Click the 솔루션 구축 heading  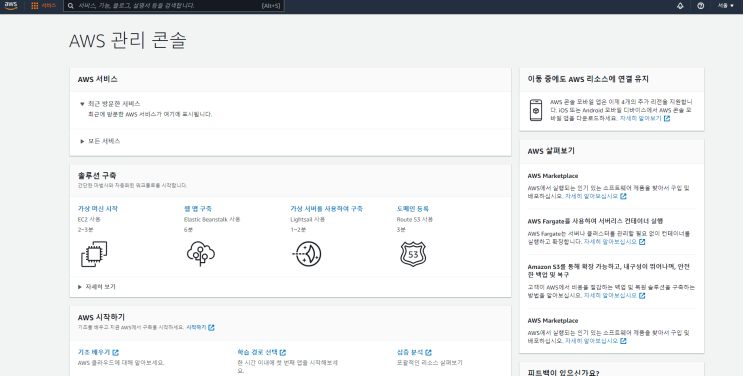[x=97, y=175]
